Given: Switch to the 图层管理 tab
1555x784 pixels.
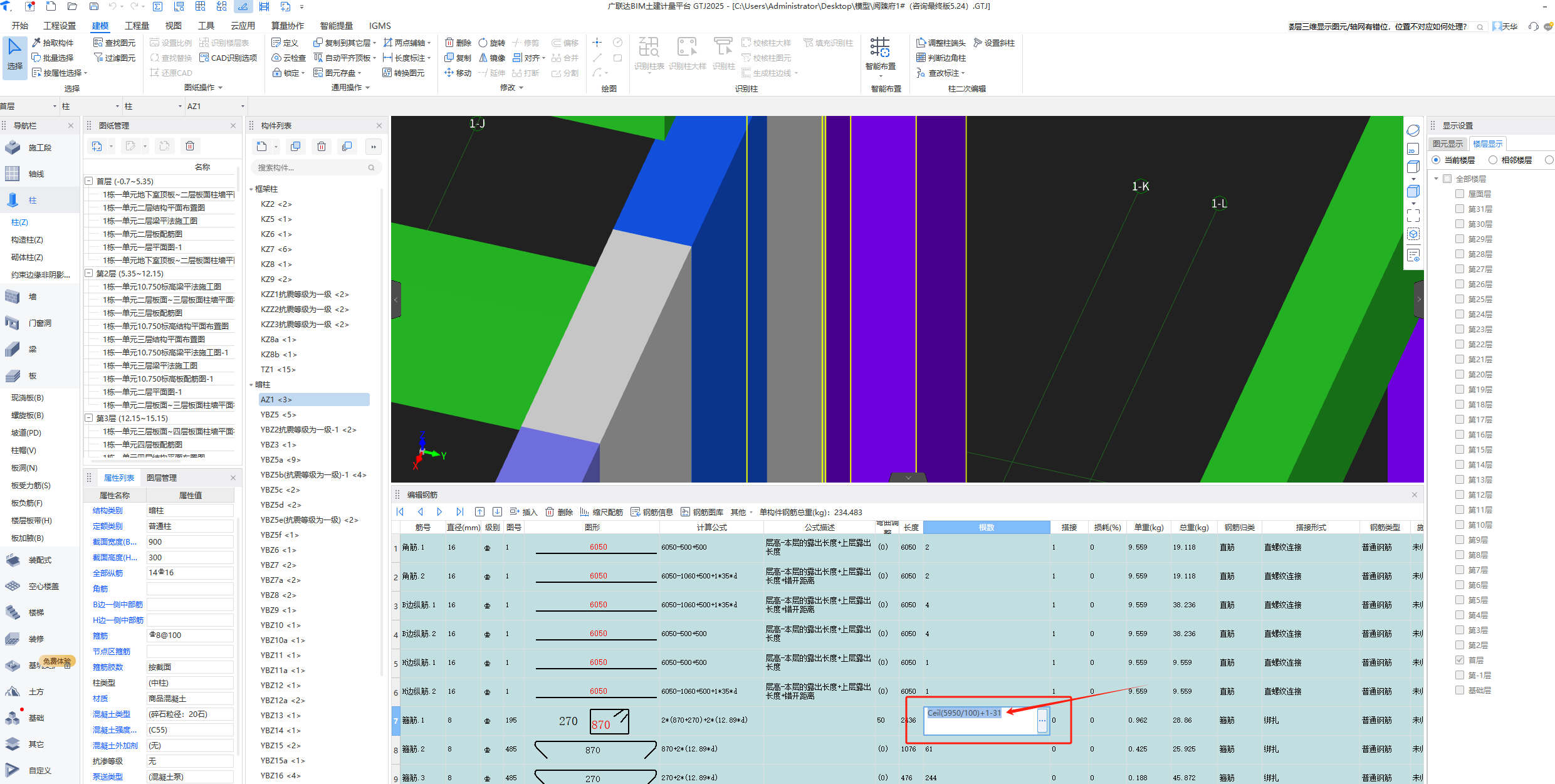Looking at the screenshot, I should coord(162,478).
